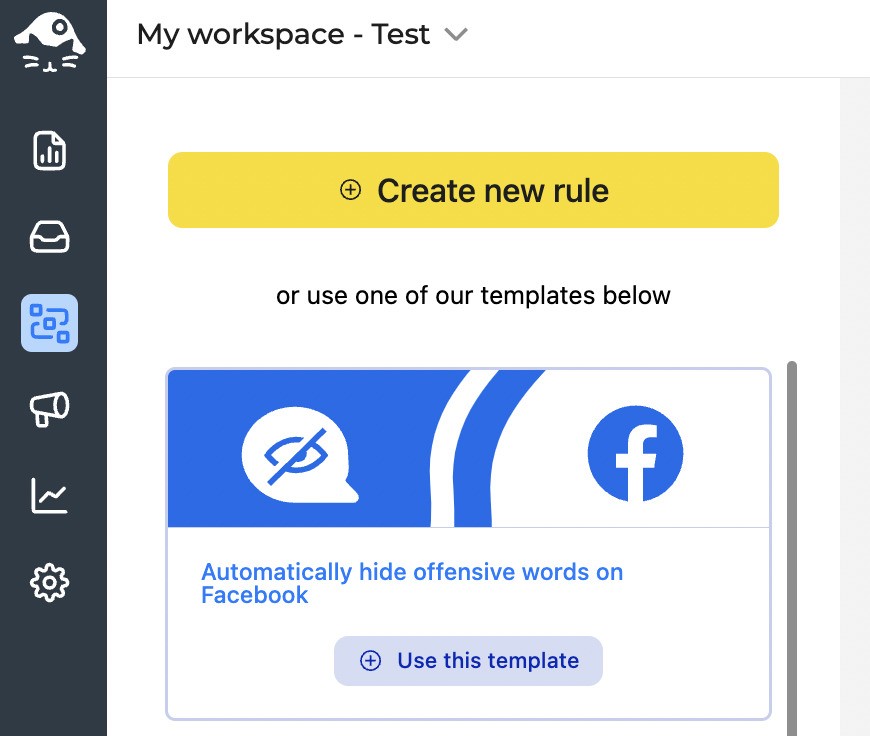Click the text or use one of our templates below
Viewport: 870px width, 736px height.
pyautogui.click(x=473, y=295)
